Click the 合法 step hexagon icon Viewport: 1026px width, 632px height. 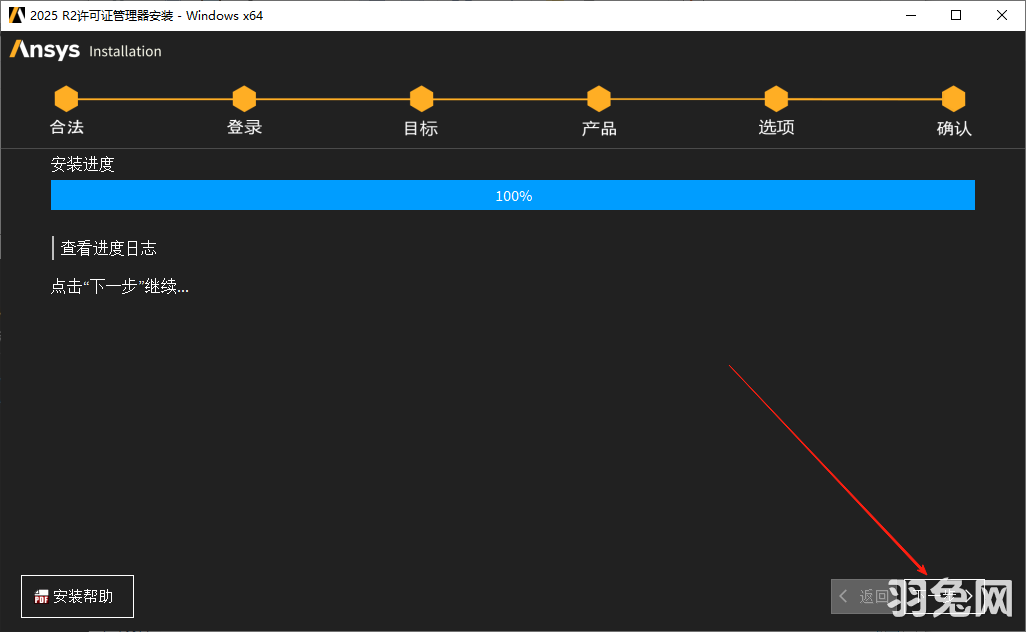pos(66,99)
